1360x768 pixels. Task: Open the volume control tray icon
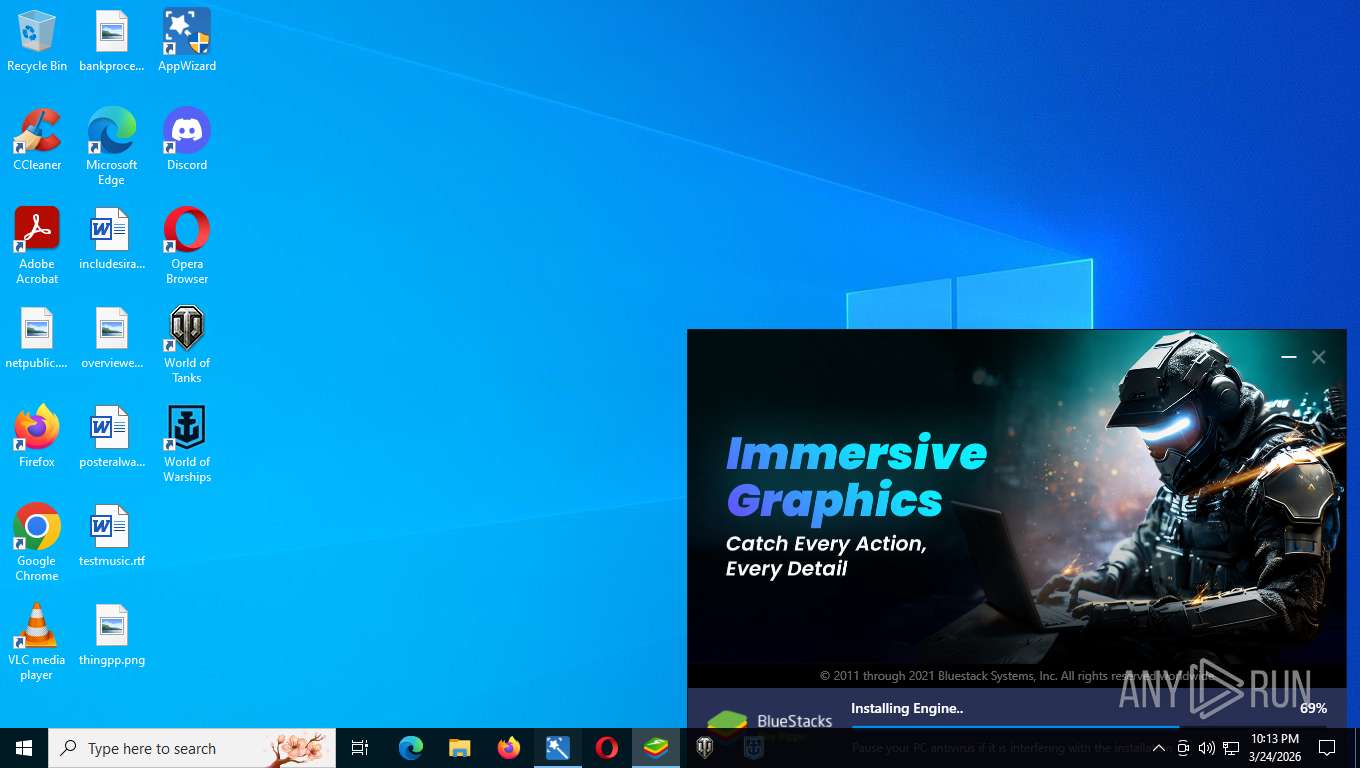click(x=1207, y=748)
